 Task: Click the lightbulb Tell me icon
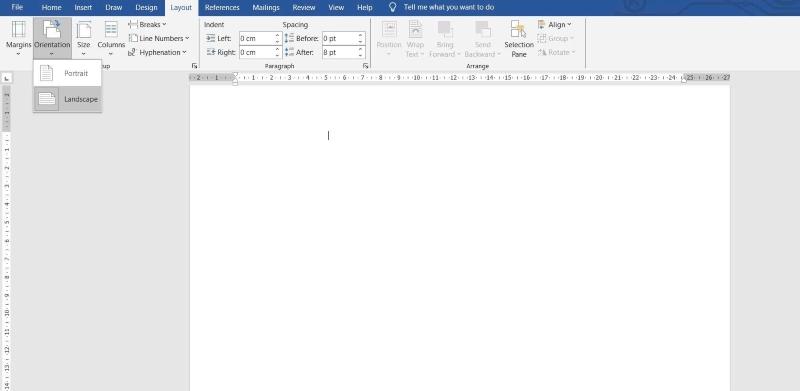392,7
